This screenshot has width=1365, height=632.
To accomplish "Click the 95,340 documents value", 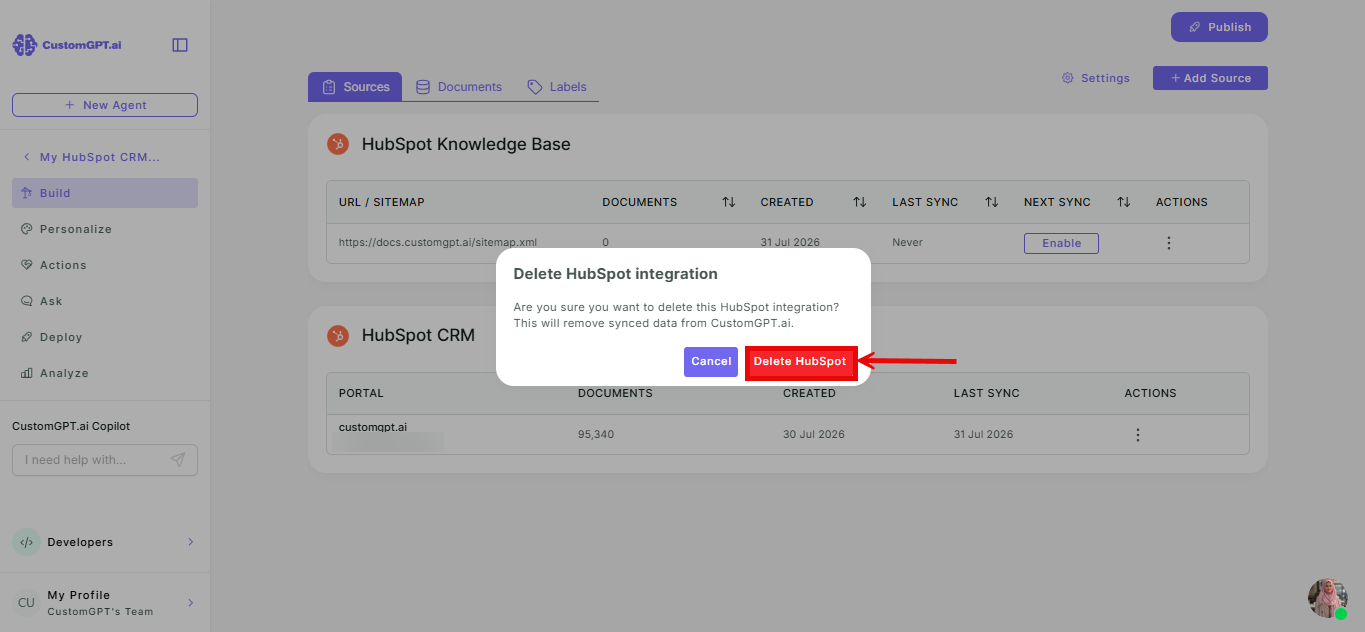I will [x=596, y=435].
